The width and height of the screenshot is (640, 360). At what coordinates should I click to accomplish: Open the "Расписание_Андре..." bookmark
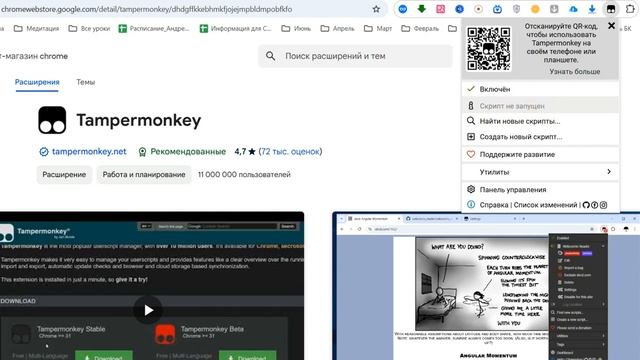coord(153,29)
